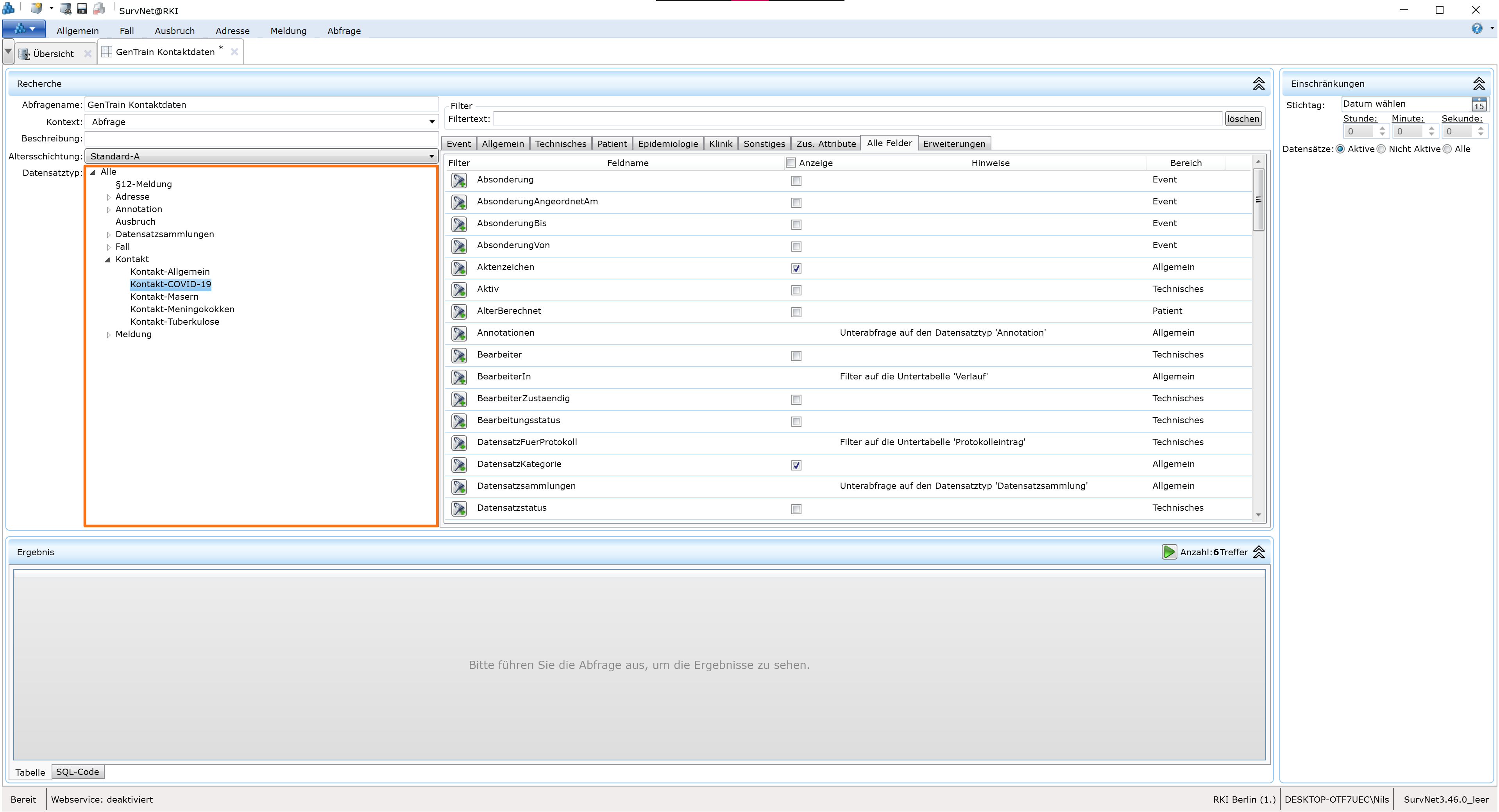Open the Abfrage menu
The image size is (1499, 812).
(343, 31)
